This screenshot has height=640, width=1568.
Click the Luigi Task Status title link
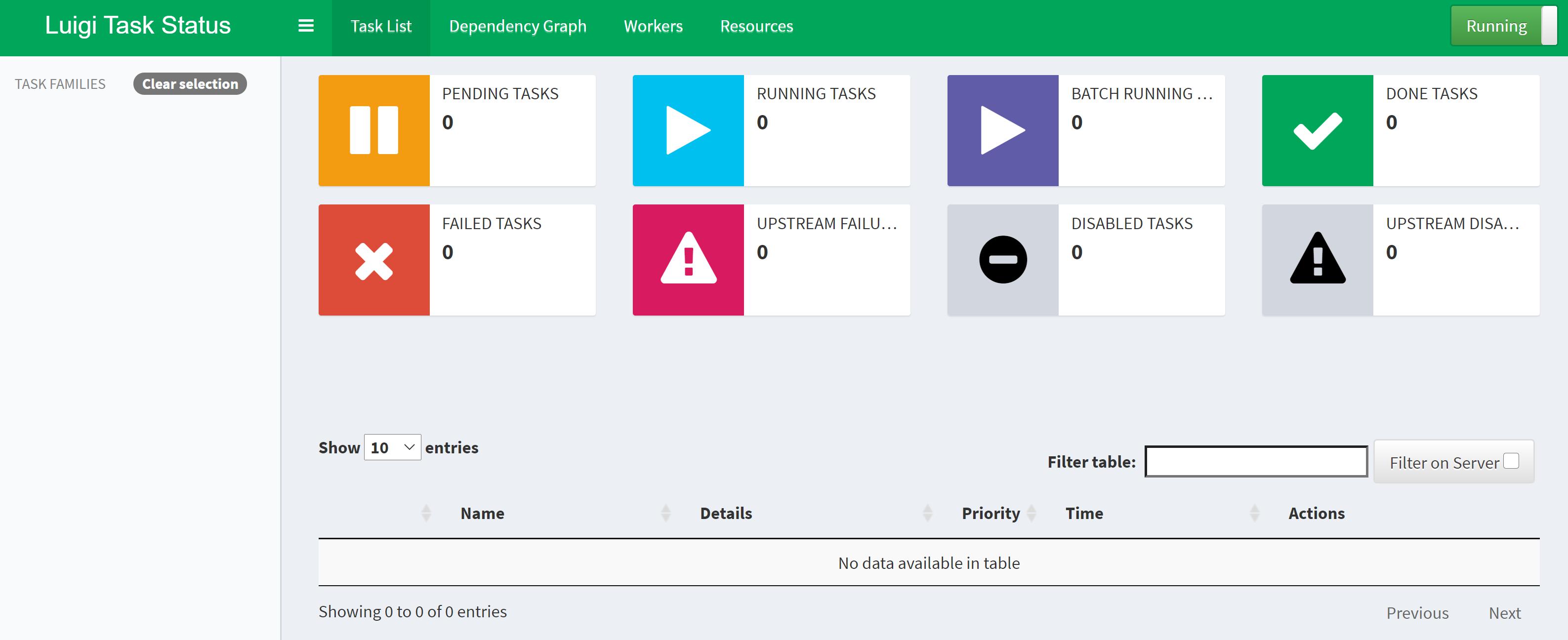coord(137,26)
